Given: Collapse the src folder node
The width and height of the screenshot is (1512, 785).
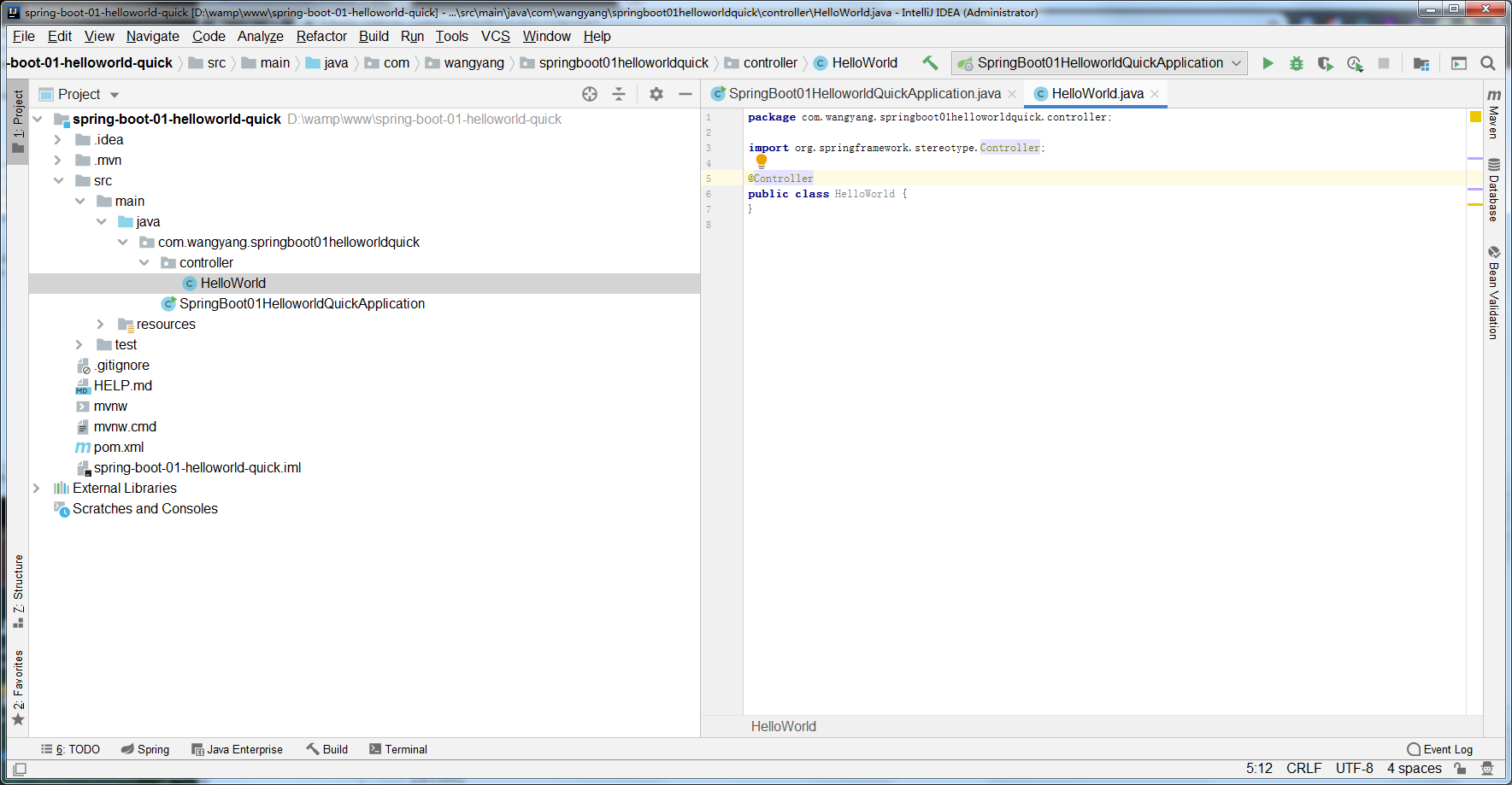Looking at the screenshot, I should [58, 180].
